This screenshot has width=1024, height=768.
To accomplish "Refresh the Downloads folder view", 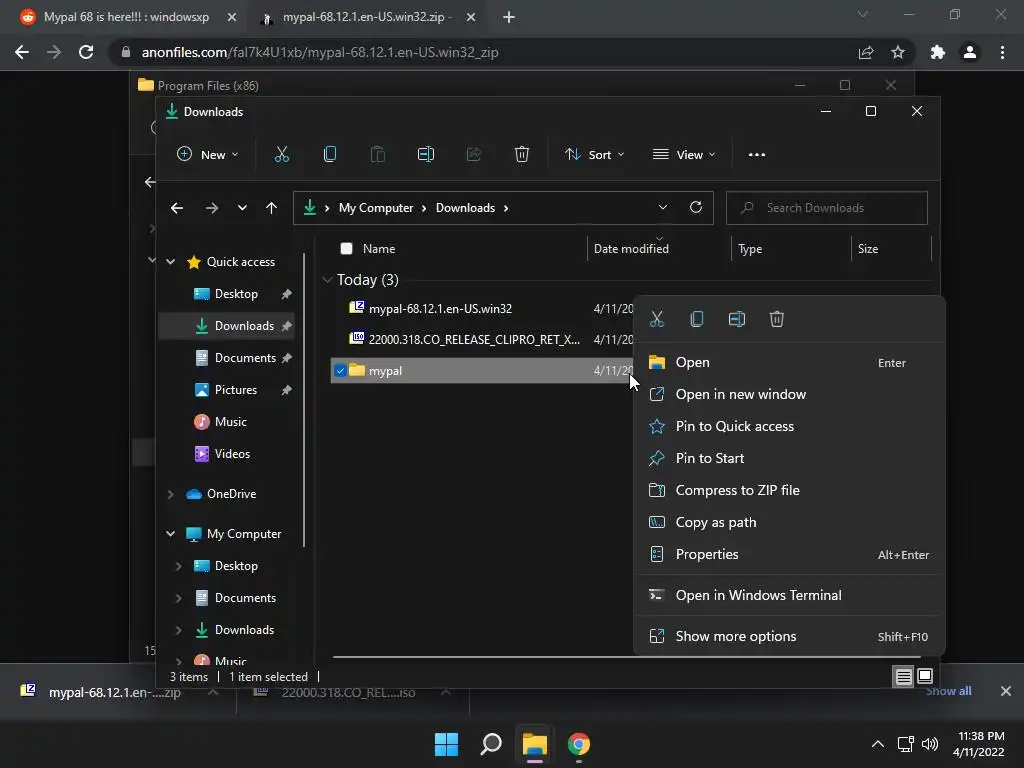I will [696, 208].
